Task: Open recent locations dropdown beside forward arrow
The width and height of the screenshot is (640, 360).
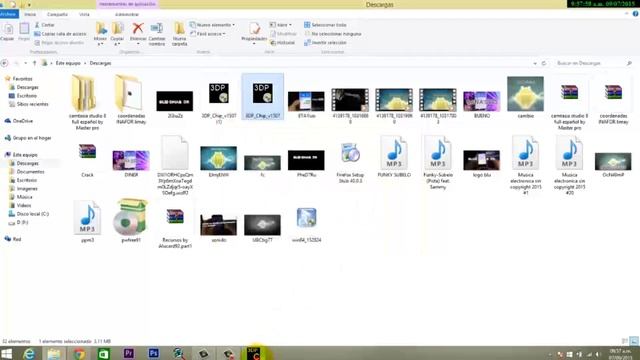Action: coord(26,63)
